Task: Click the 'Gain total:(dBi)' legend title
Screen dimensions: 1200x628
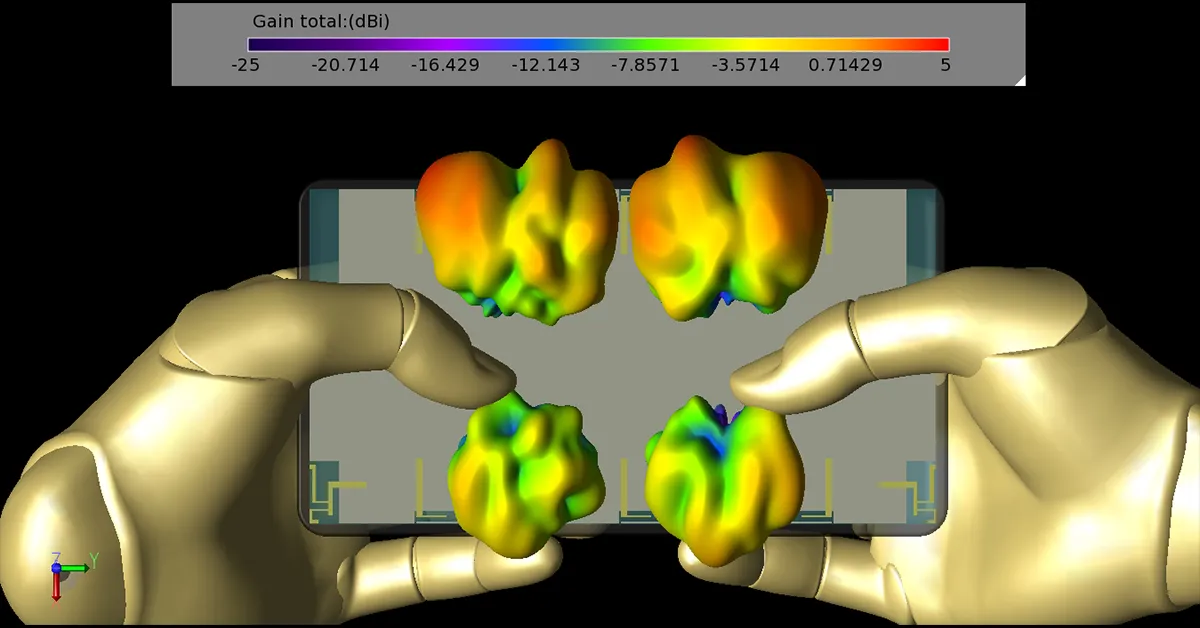Action: click(x=320, y=21)
